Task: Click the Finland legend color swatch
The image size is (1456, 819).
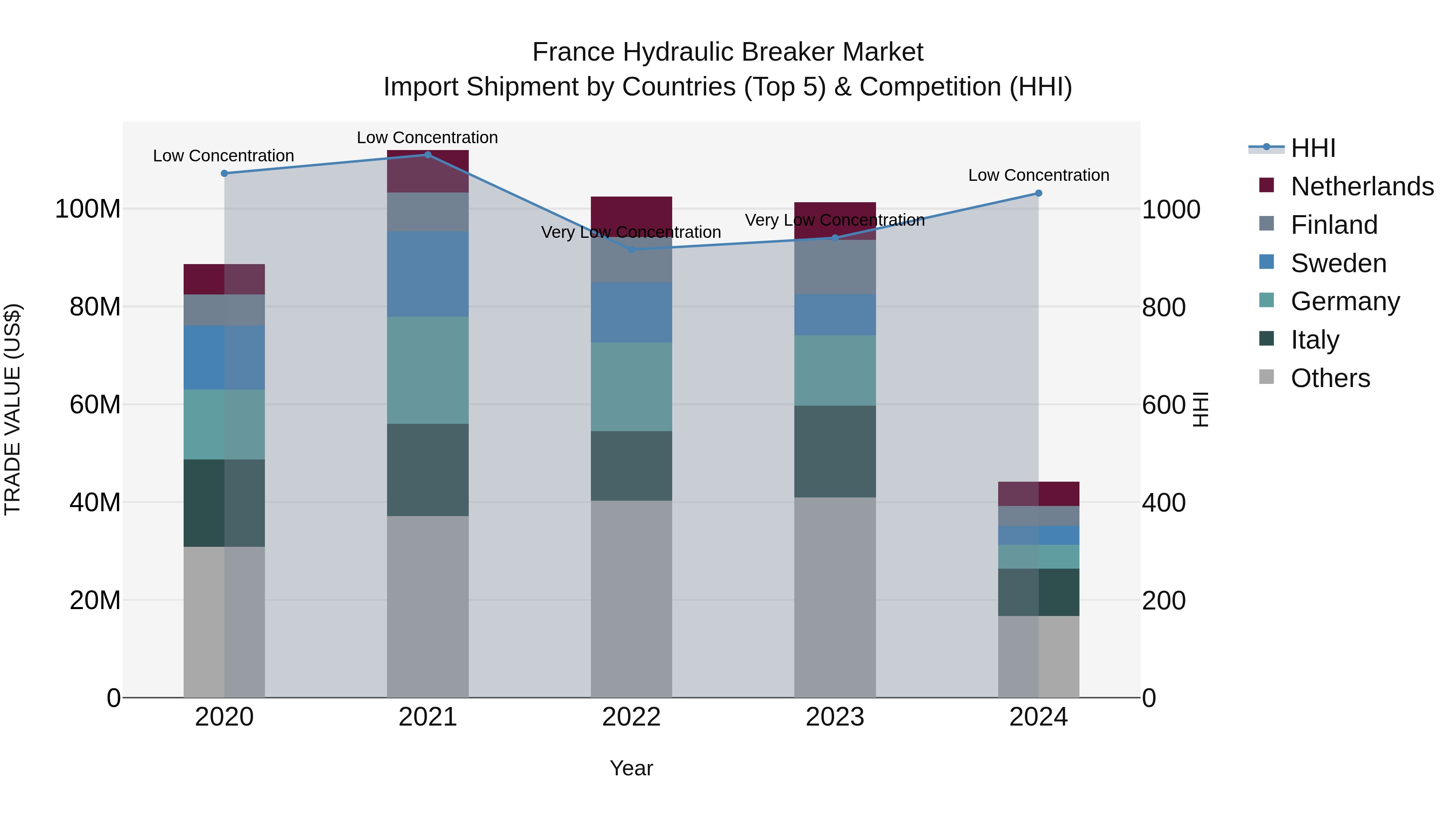Action: click(x=1267, y=223)
